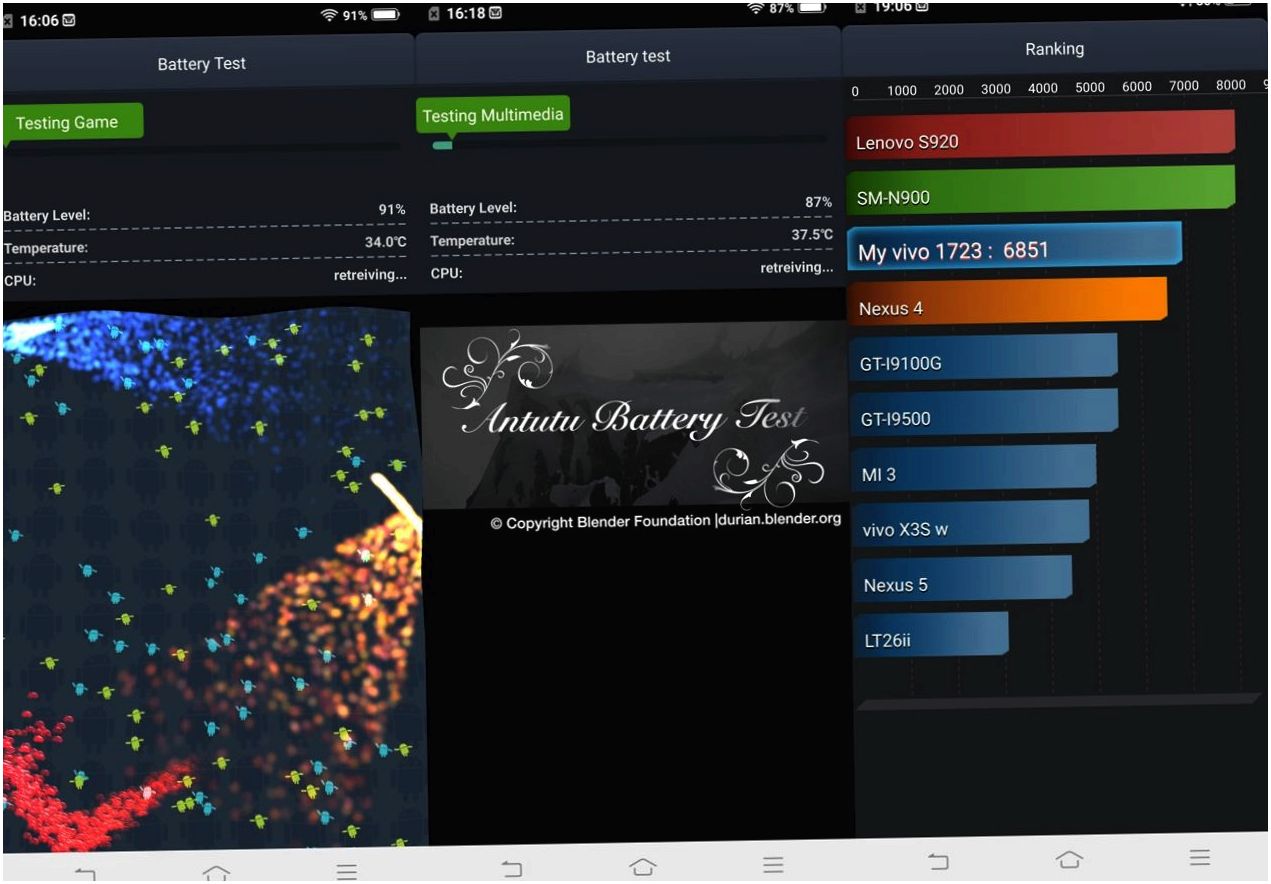The height and width of the screenshot is (884, 1271).
Task: Select the SM-N900 ranking bar
Action: pos(1040,189)
